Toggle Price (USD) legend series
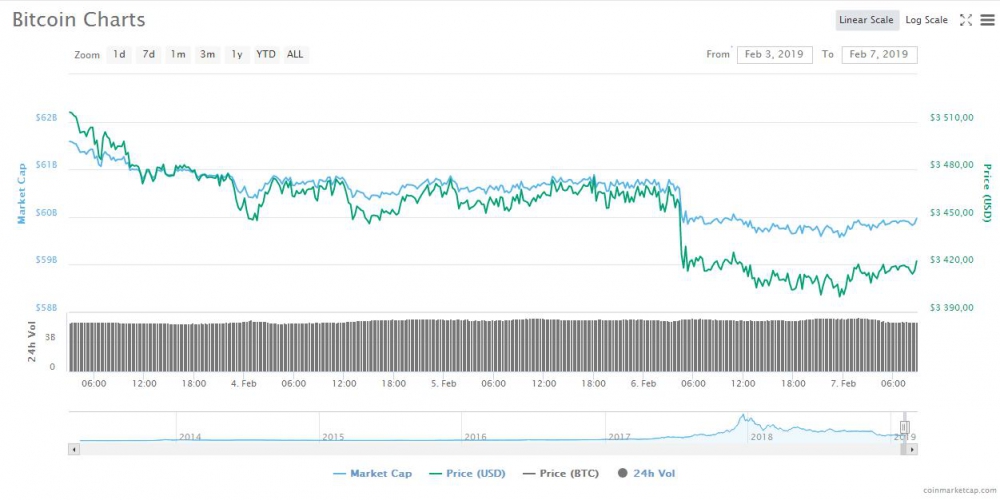1000x500 pixels. [x=468, y=474]
